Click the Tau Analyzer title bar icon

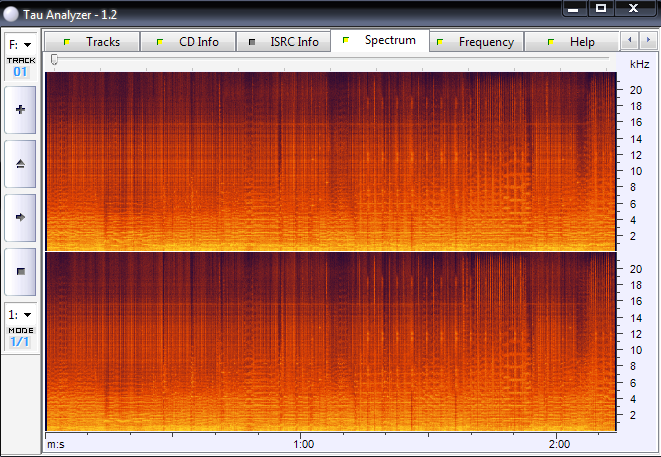tap(11, 14)
